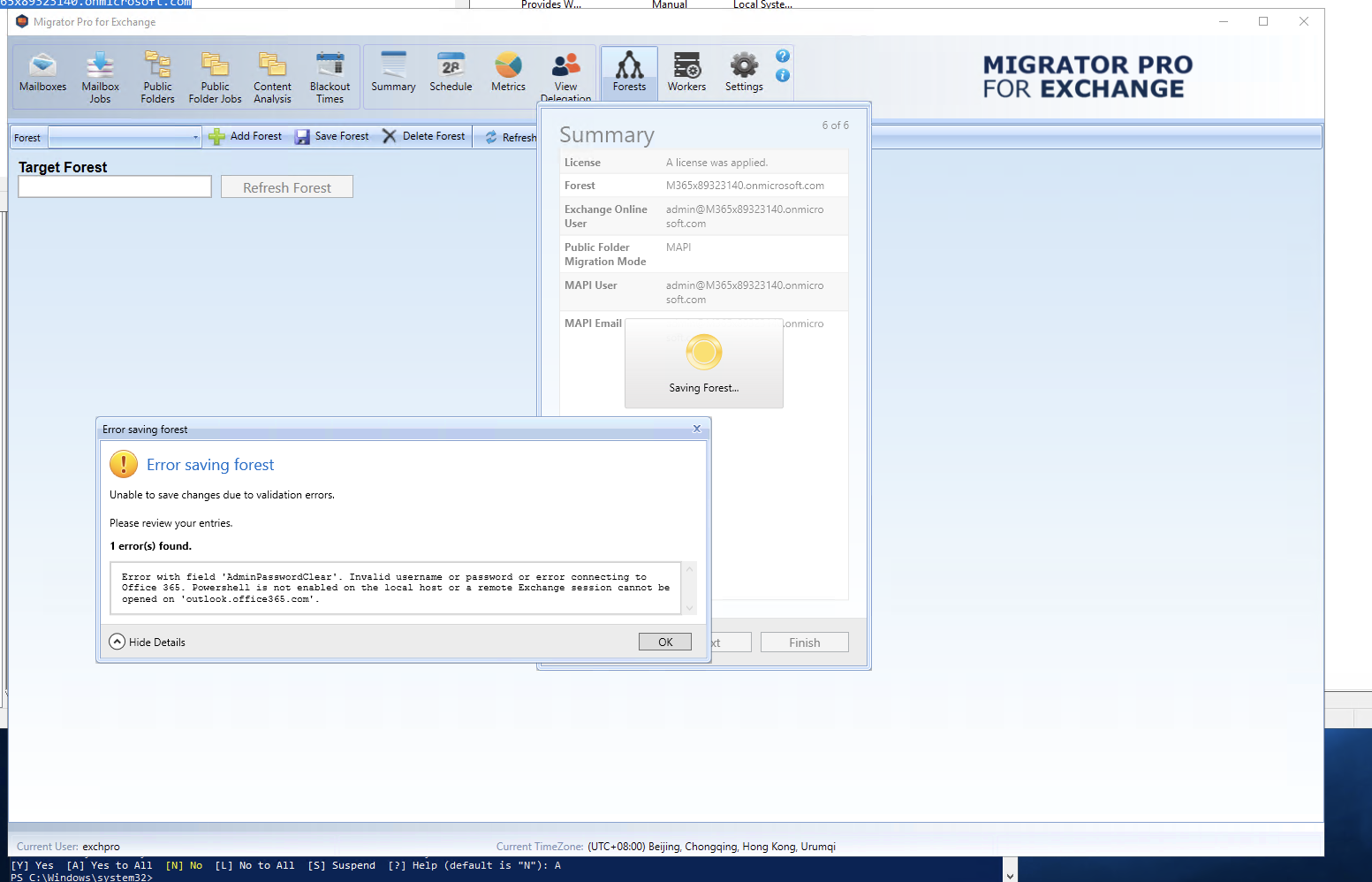Screen dimensions: 1372x882
Task: Click the Migrator Pro app title icon
Action: [x=22, y=21]
